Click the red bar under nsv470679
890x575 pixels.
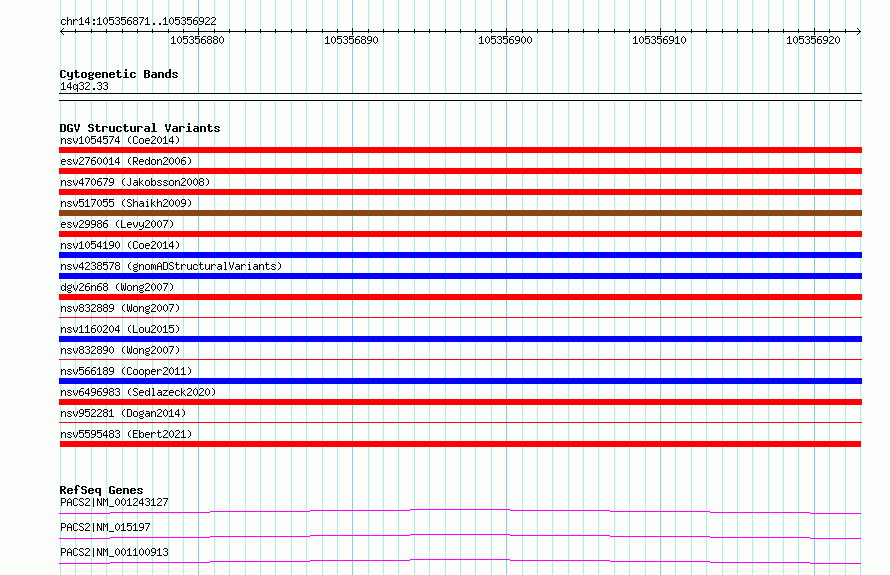point(460,192)
